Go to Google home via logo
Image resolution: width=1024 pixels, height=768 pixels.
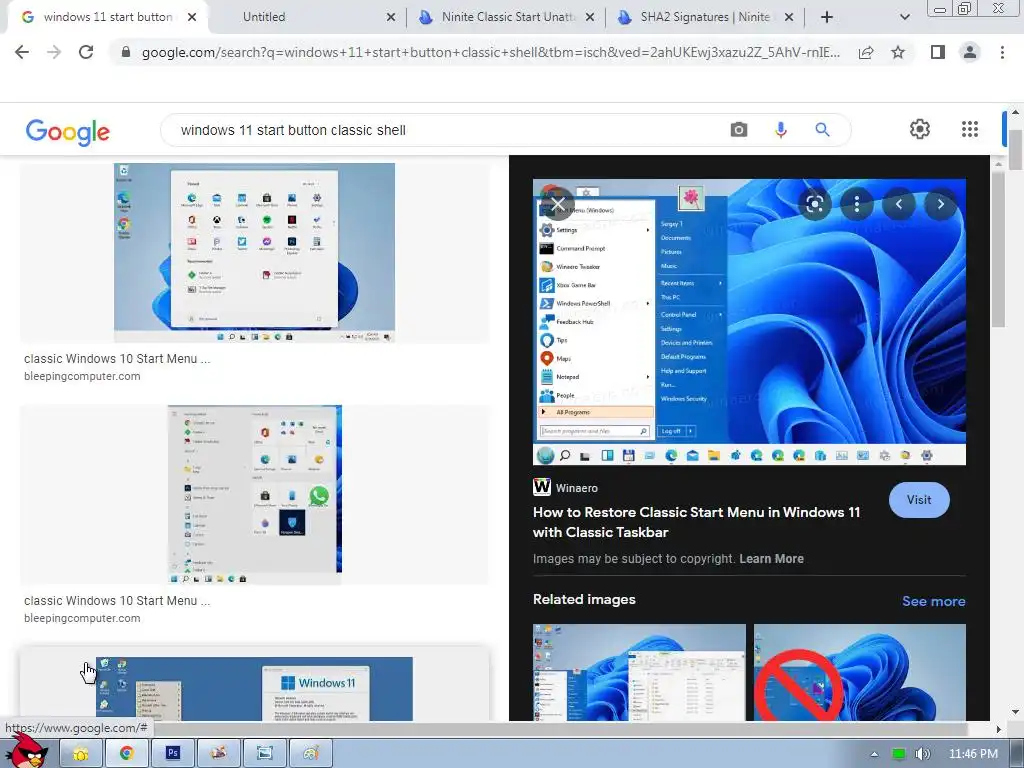tap(67, 132)
